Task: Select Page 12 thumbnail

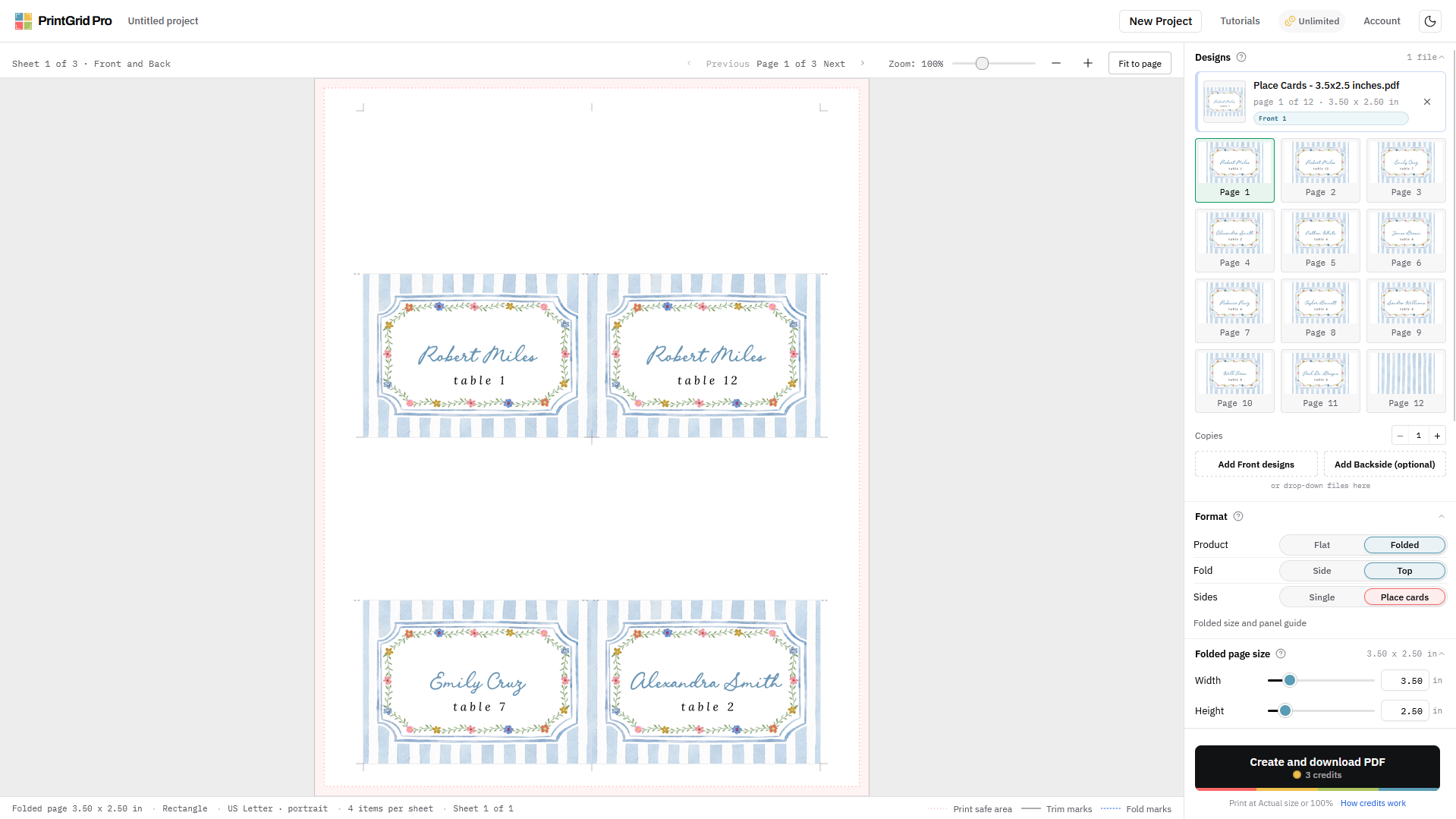Action: click(1406, 381)
